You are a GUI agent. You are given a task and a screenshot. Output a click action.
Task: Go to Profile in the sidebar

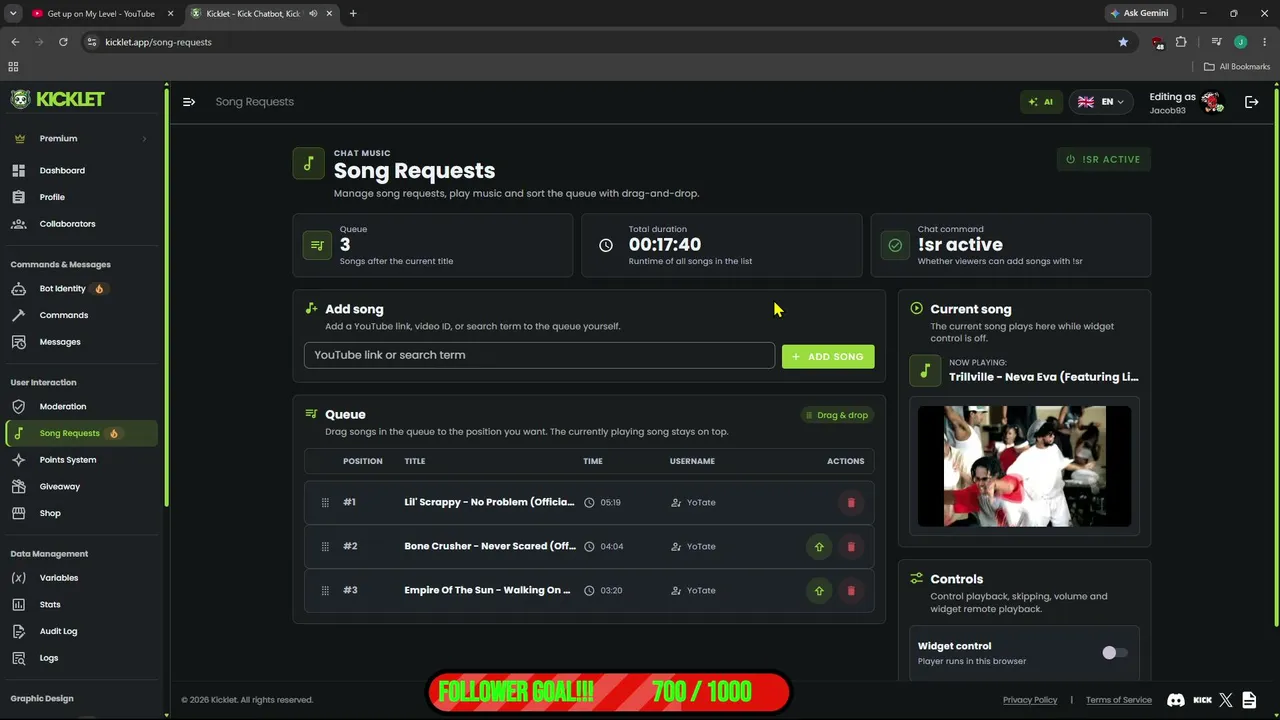coord(79,198)
